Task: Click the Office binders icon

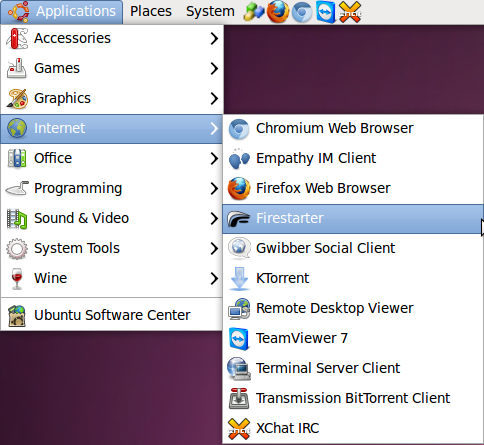Action: (x=17, y=158)
